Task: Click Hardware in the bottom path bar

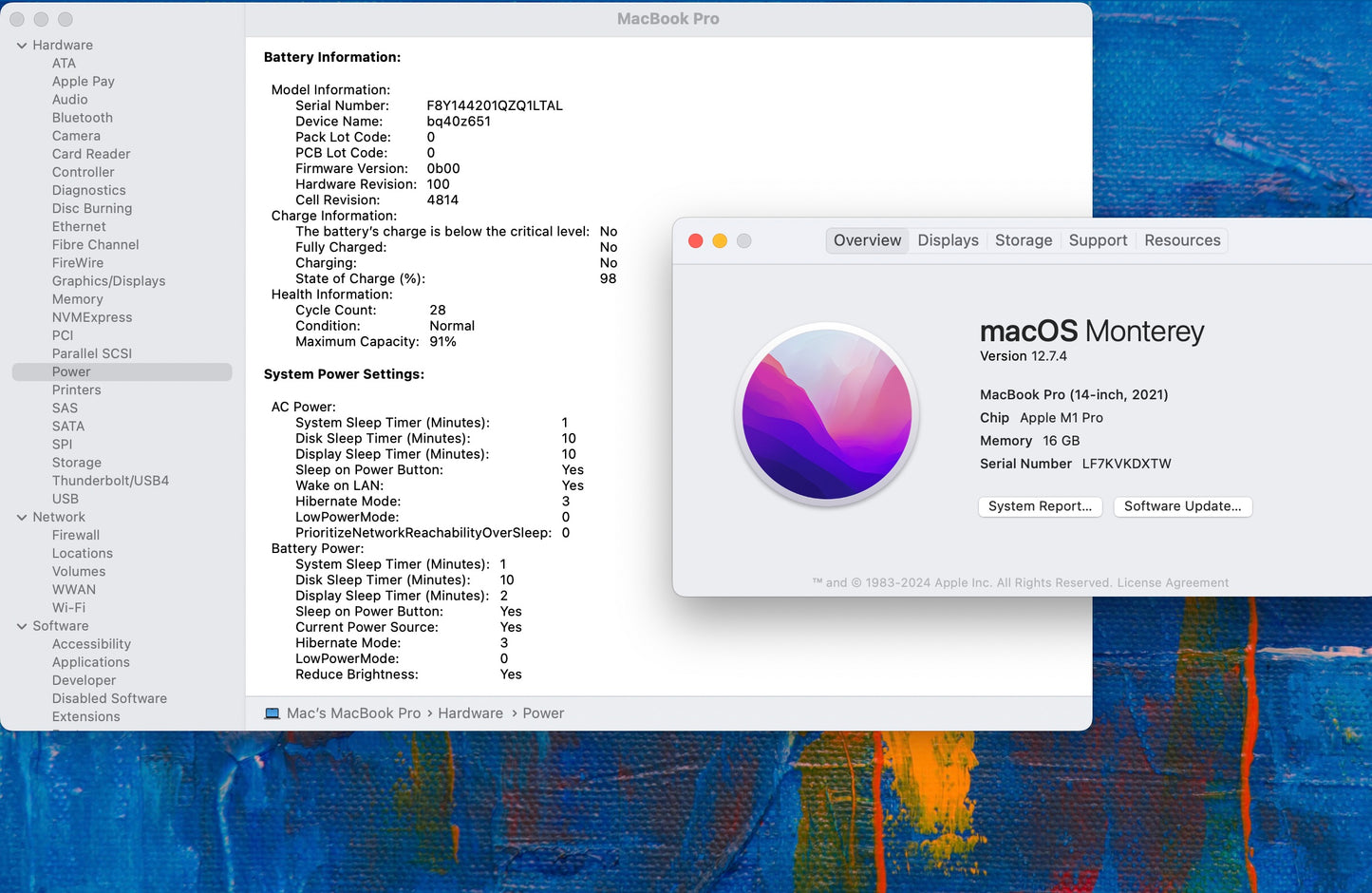Action: click(x=470, y=713)
